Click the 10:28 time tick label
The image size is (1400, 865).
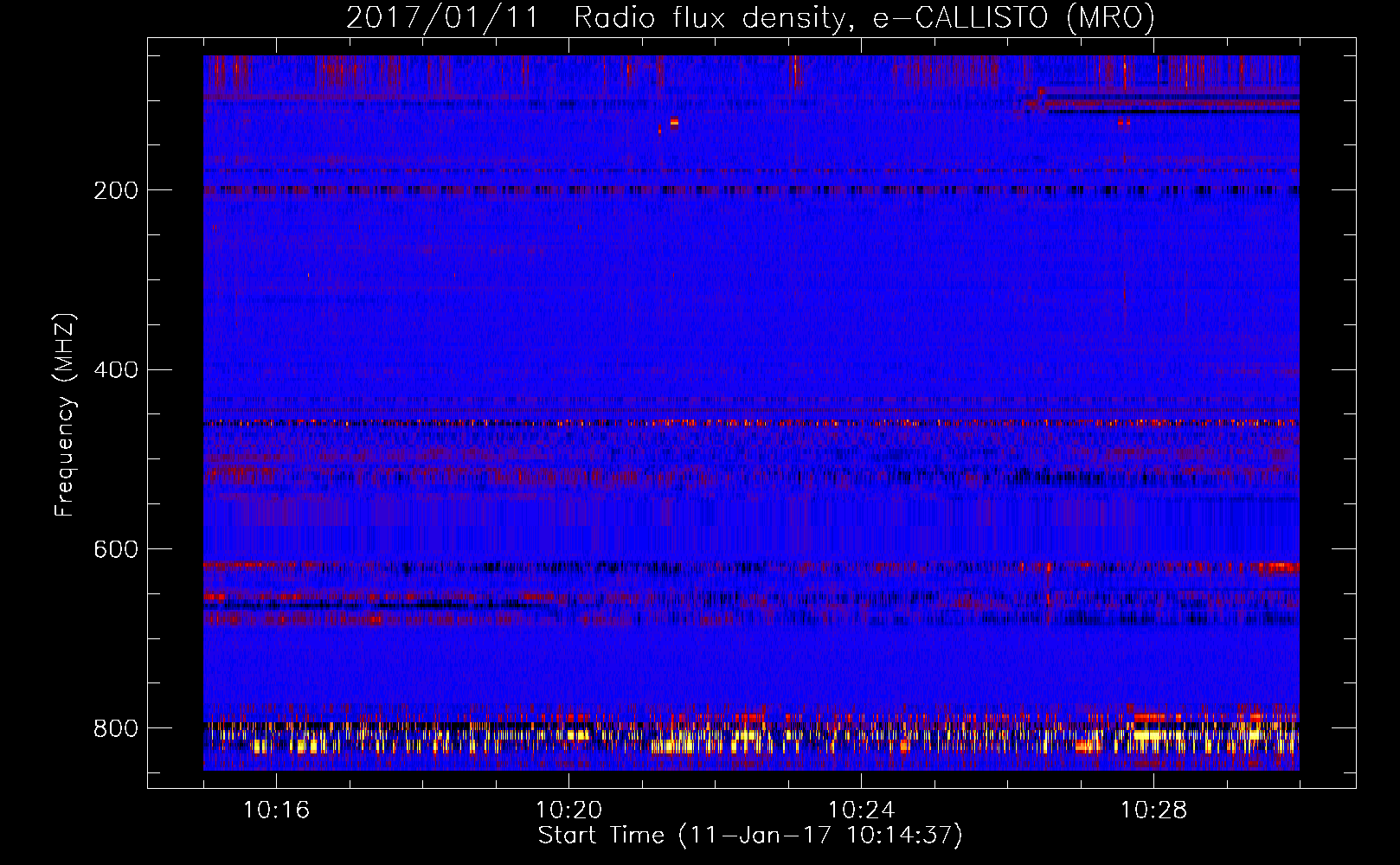(x=1153, y=810)
